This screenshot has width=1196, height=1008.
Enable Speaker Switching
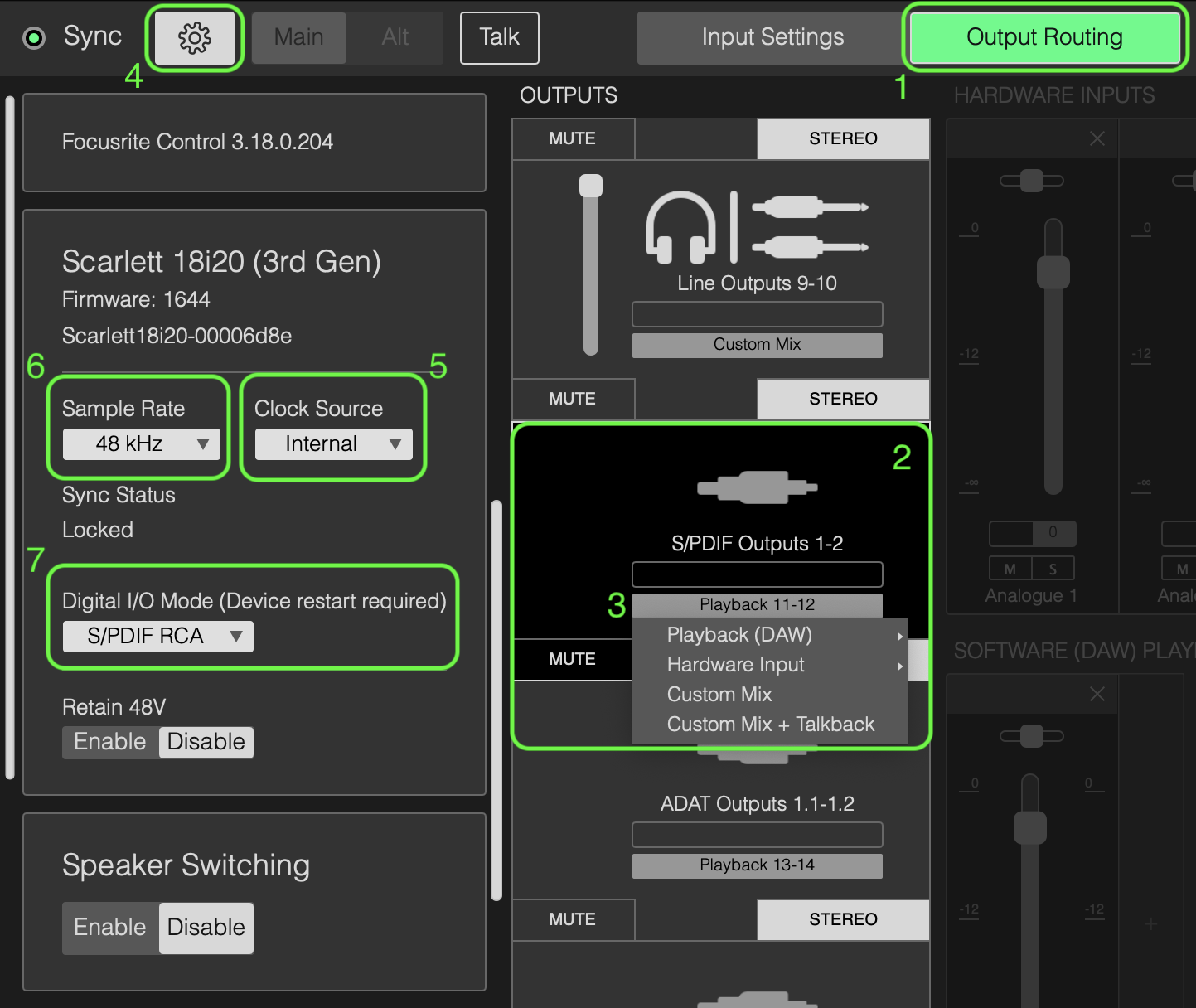[110, 928]
